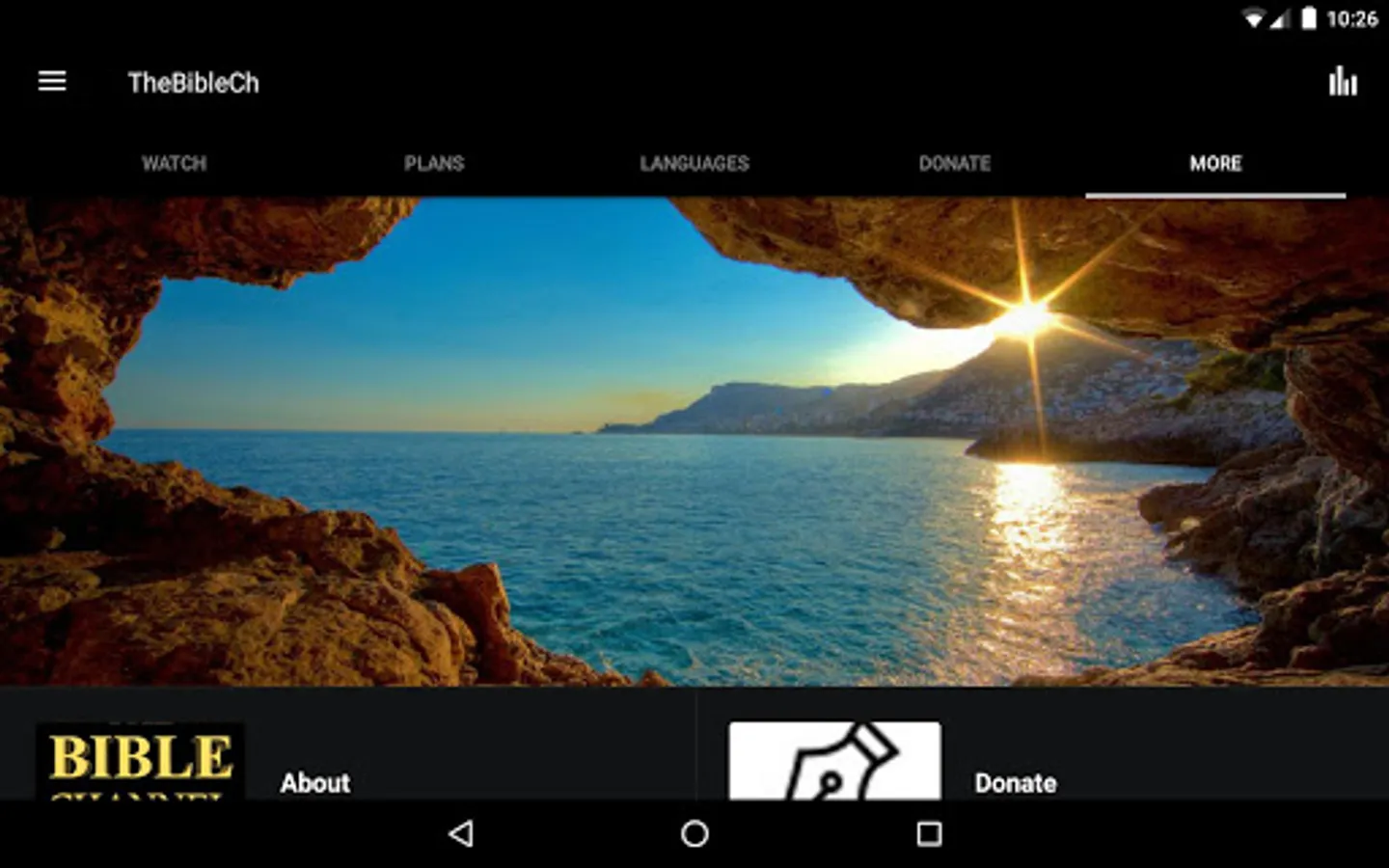Open the recent apps square button

tap(929, 833)
